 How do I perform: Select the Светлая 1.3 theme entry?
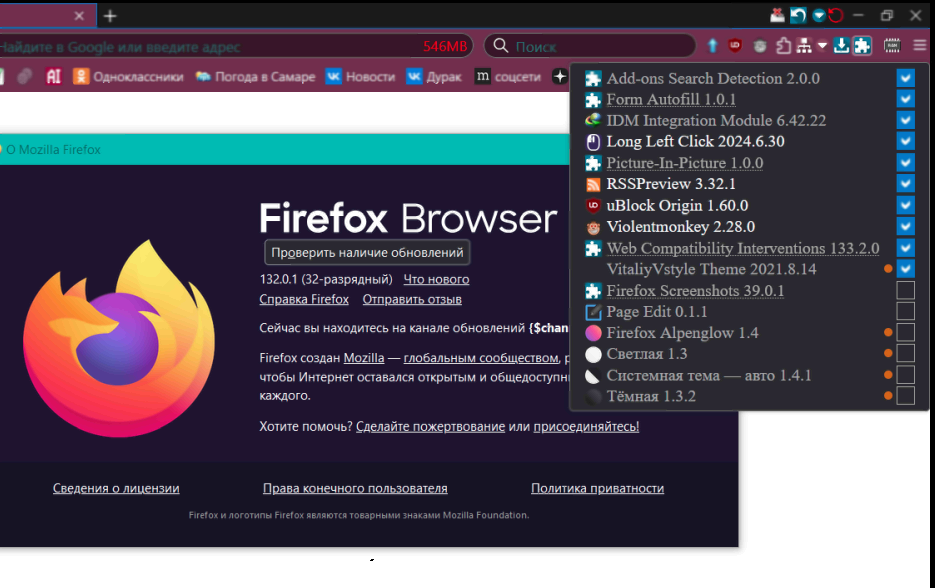point(646,354)
